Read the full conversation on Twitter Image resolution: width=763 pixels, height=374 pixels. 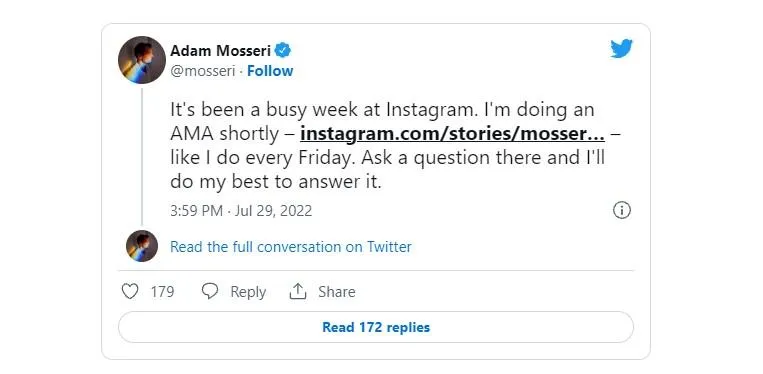coord(291,247)
